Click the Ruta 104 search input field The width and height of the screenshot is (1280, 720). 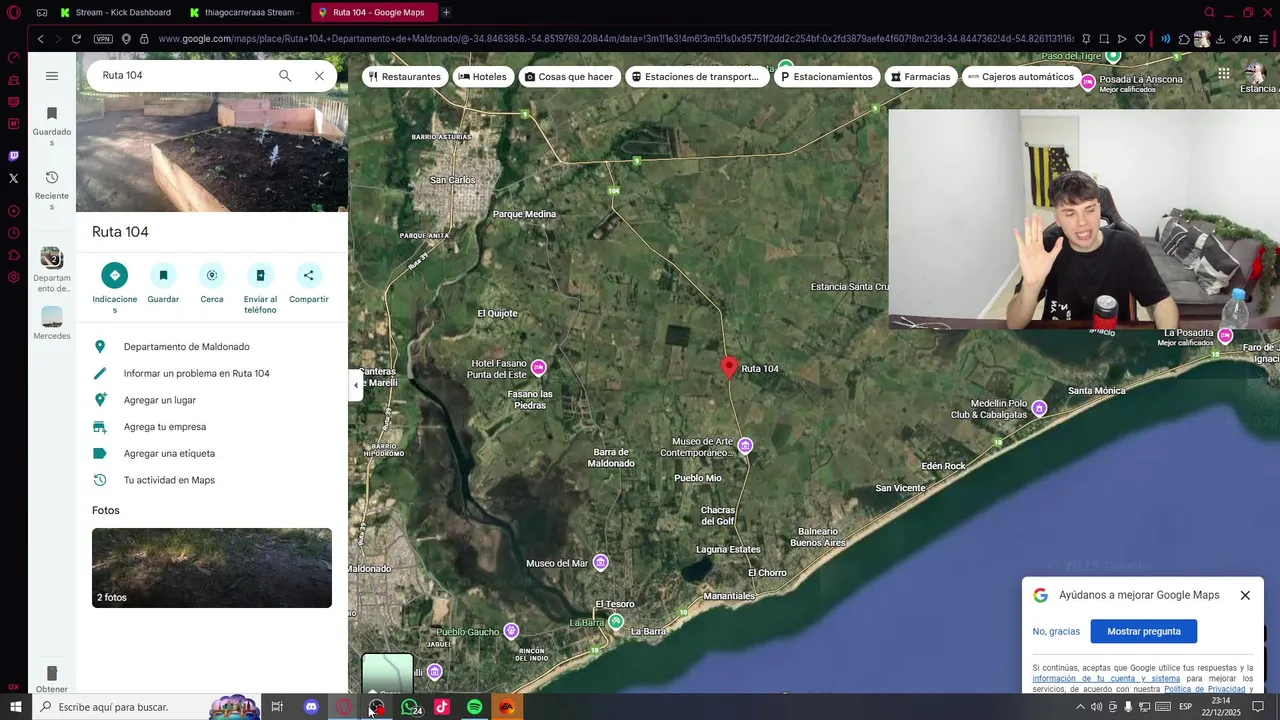(x=185, y=76)
